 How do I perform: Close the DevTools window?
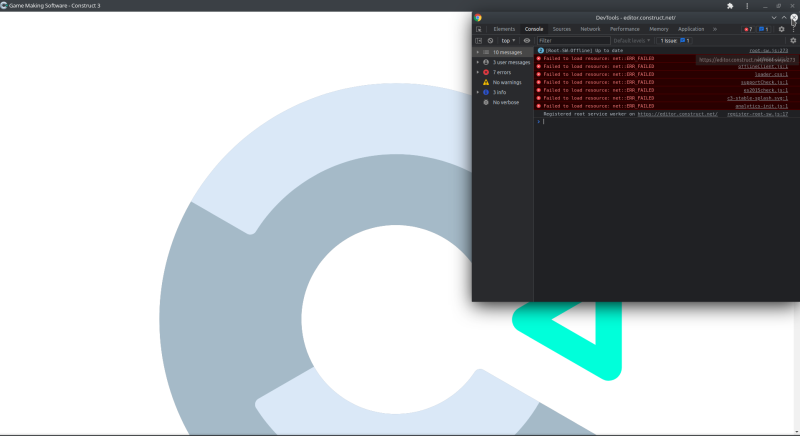(x=794, y=17)
